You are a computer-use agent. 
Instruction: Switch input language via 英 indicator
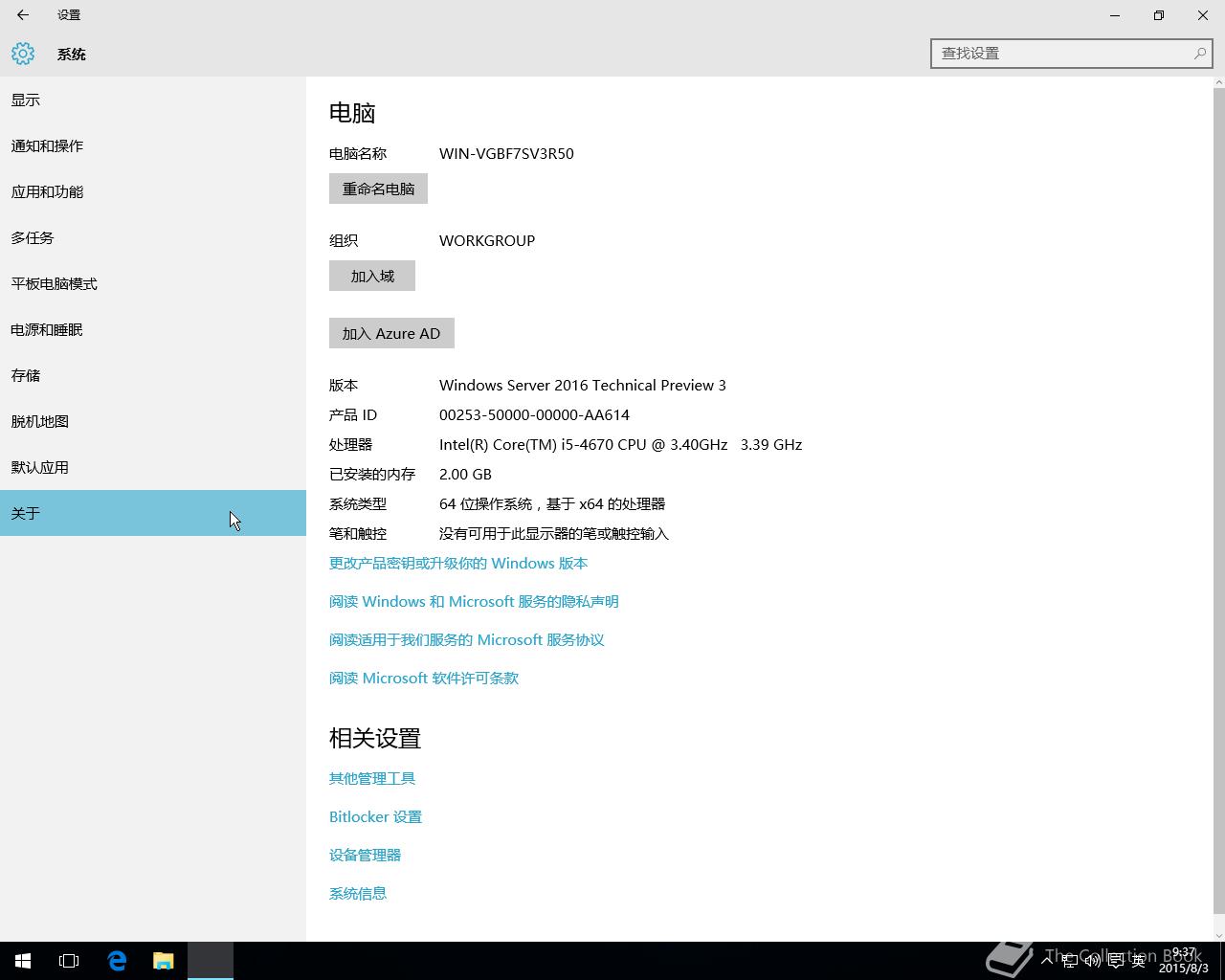coord(1138,961)
